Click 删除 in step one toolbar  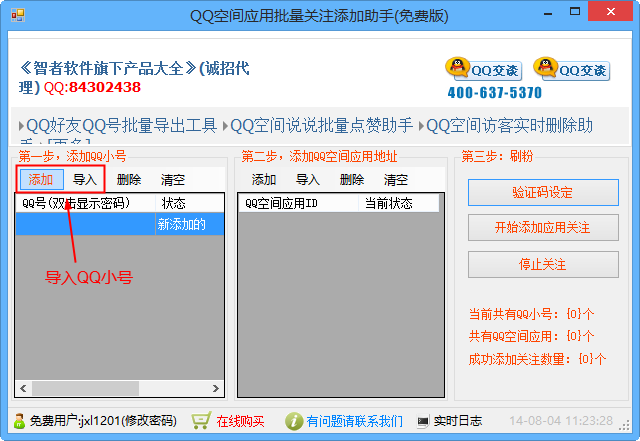pos(129,180)
